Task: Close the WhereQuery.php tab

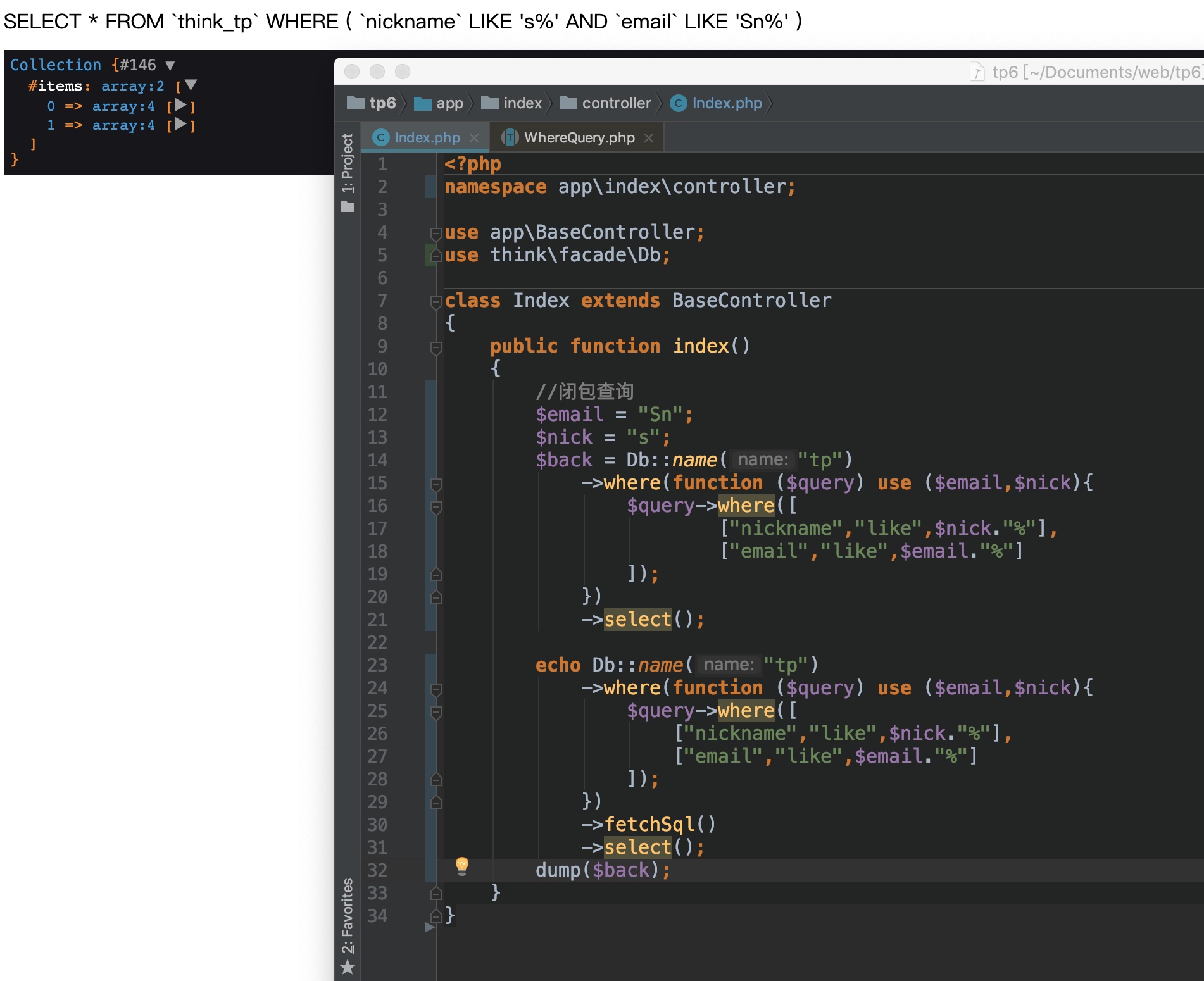Action: point(649,138)
